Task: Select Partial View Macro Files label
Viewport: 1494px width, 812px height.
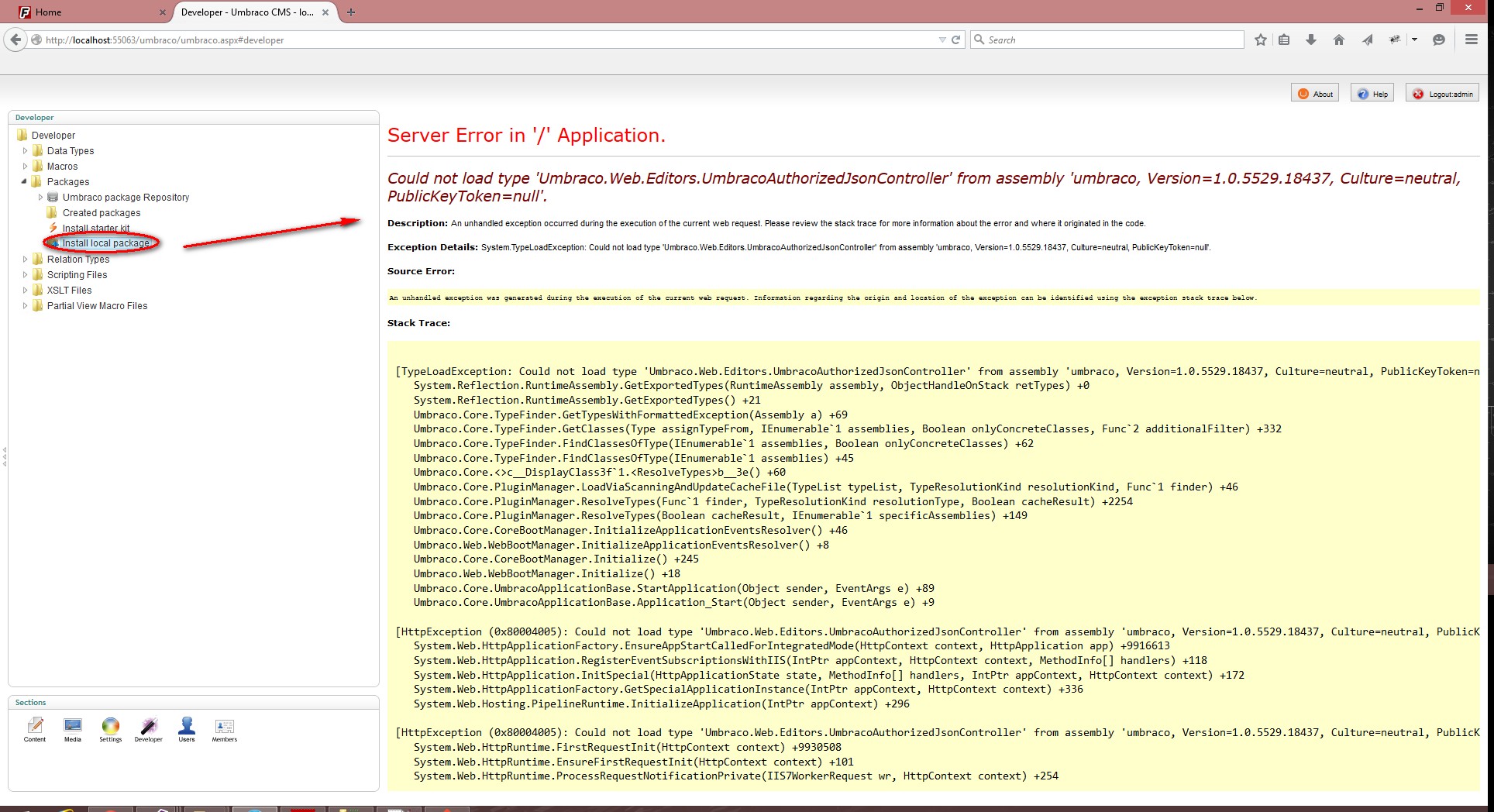Action: point(97,305)
